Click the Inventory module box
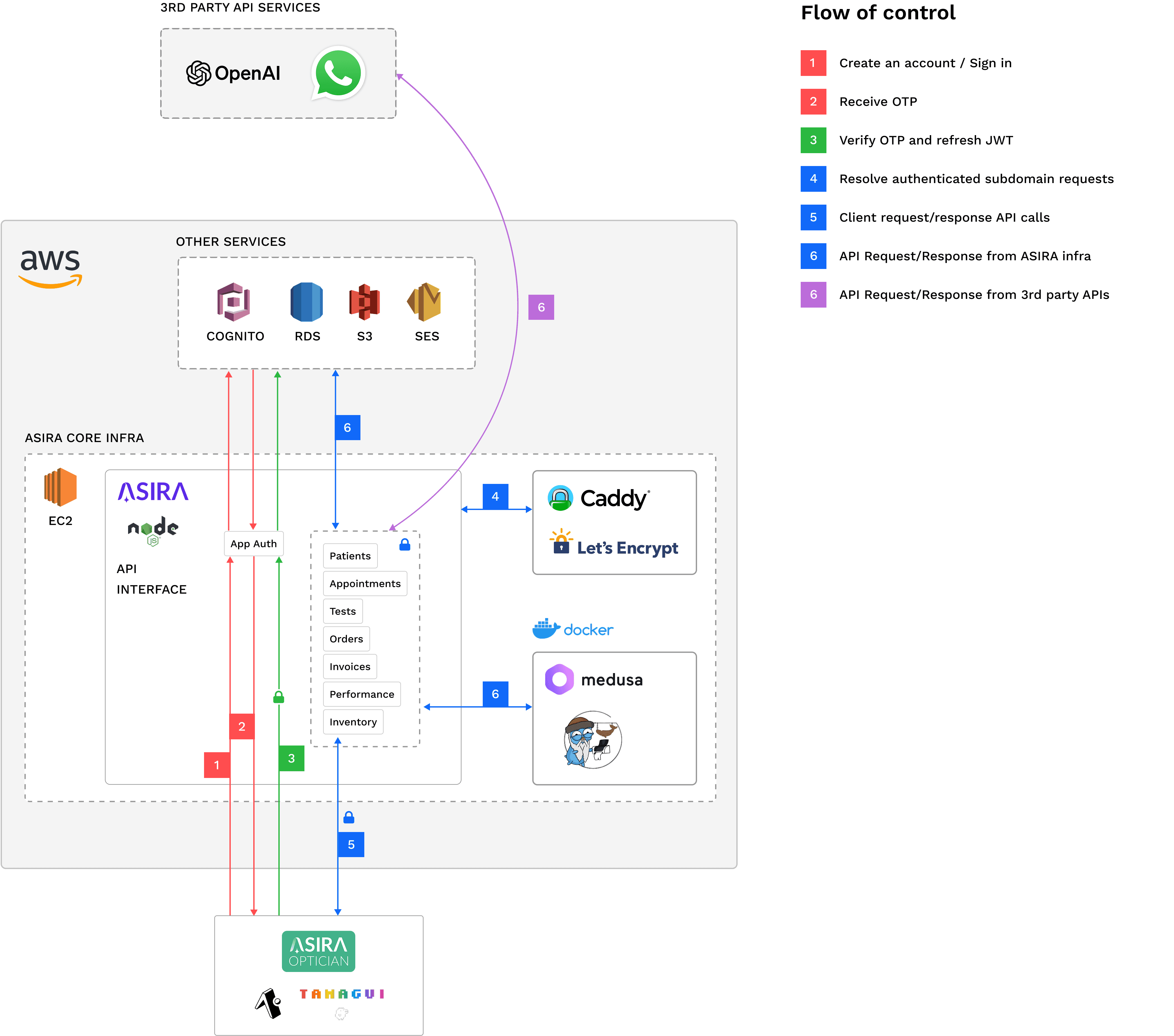Screen dimensions: 1174x1036 tap(353, 722)
